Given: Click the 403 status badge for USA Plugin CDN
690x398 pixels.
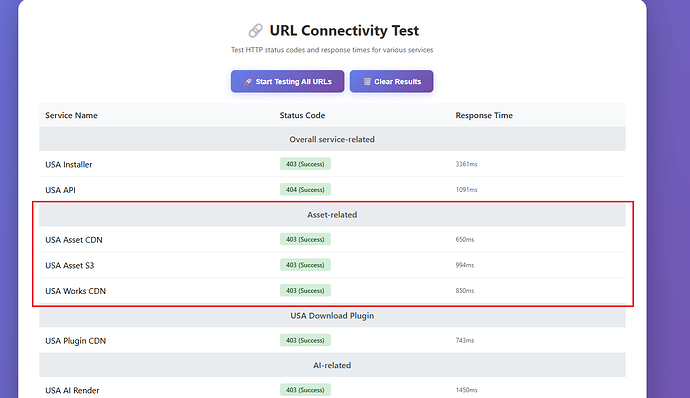Looking at the screenshot, I should click(x=305, y=340).
